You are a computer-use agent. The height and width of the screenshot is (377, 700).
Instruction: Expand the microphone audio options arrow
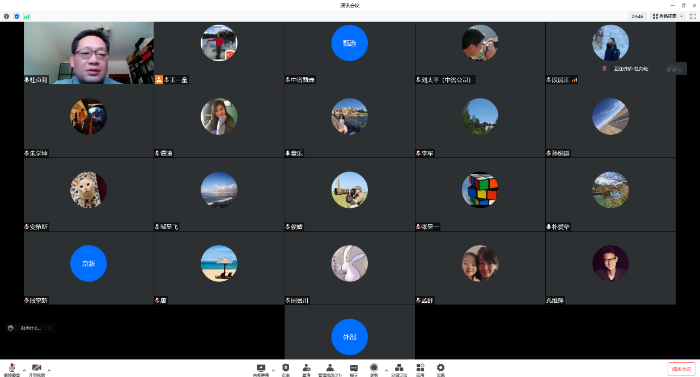click(x=24, y=370)
